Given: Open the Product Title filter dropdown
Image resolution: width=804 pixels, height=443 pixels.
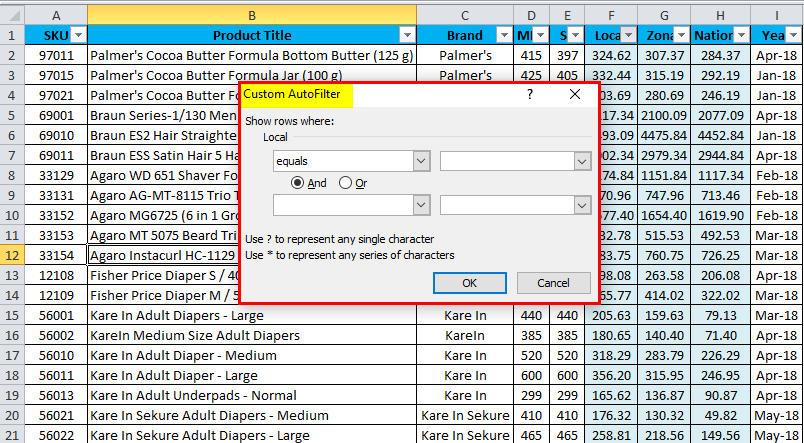Looking at the screenshot, I should (x=408, y=35).
